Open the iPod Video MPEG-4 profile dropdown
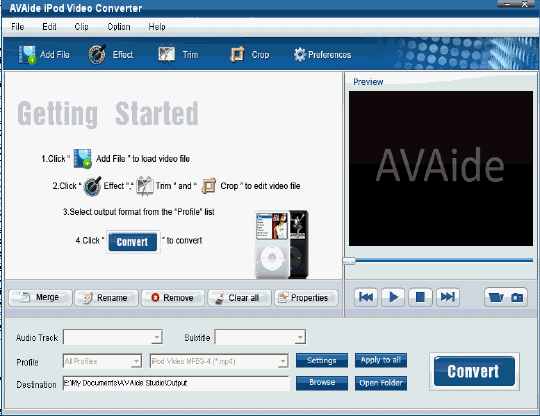Viewport: 540px width, 416px height. tap(219, 361)
